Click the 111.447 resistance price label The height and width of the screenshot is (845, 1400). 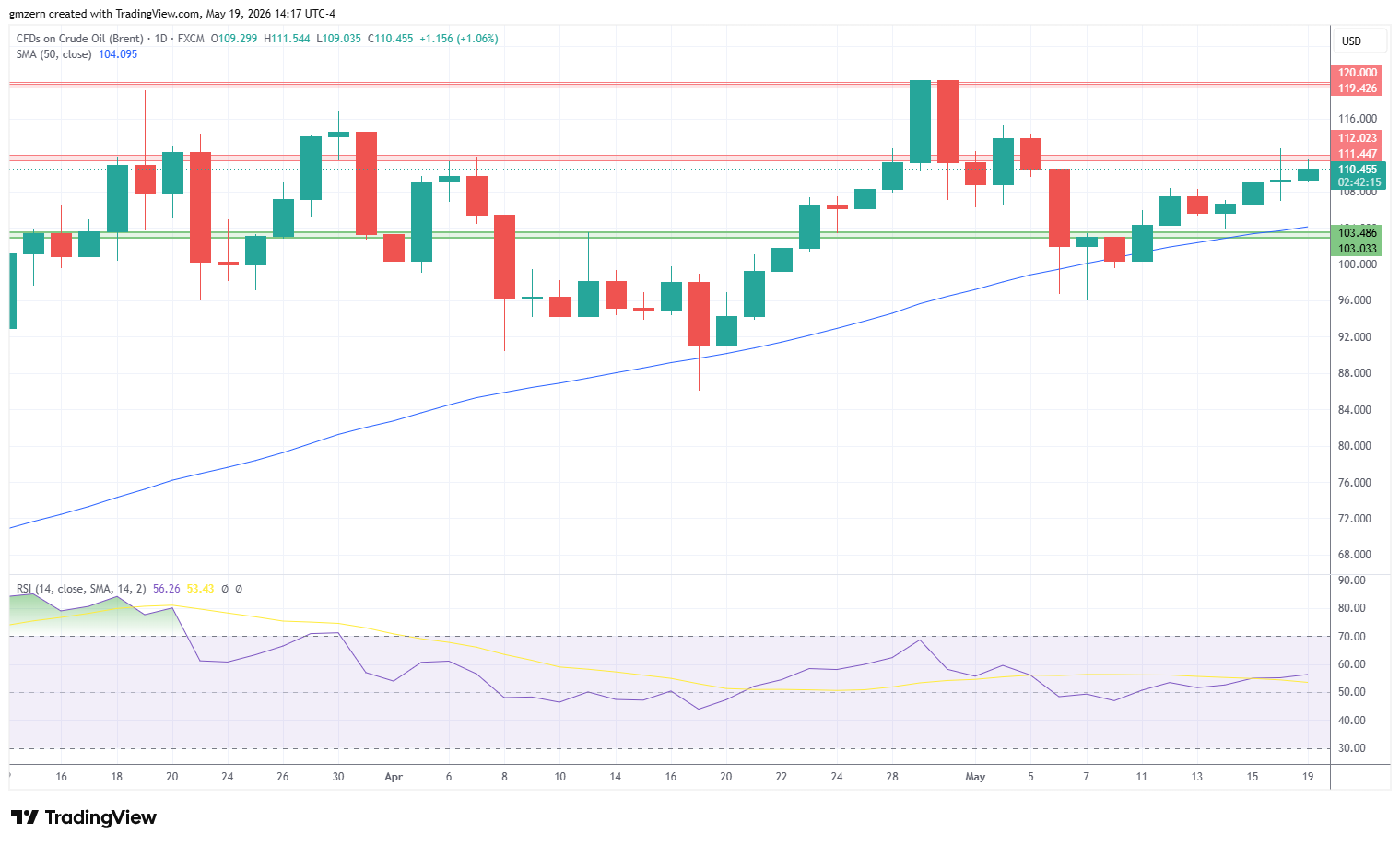(x=1358, y=154)
